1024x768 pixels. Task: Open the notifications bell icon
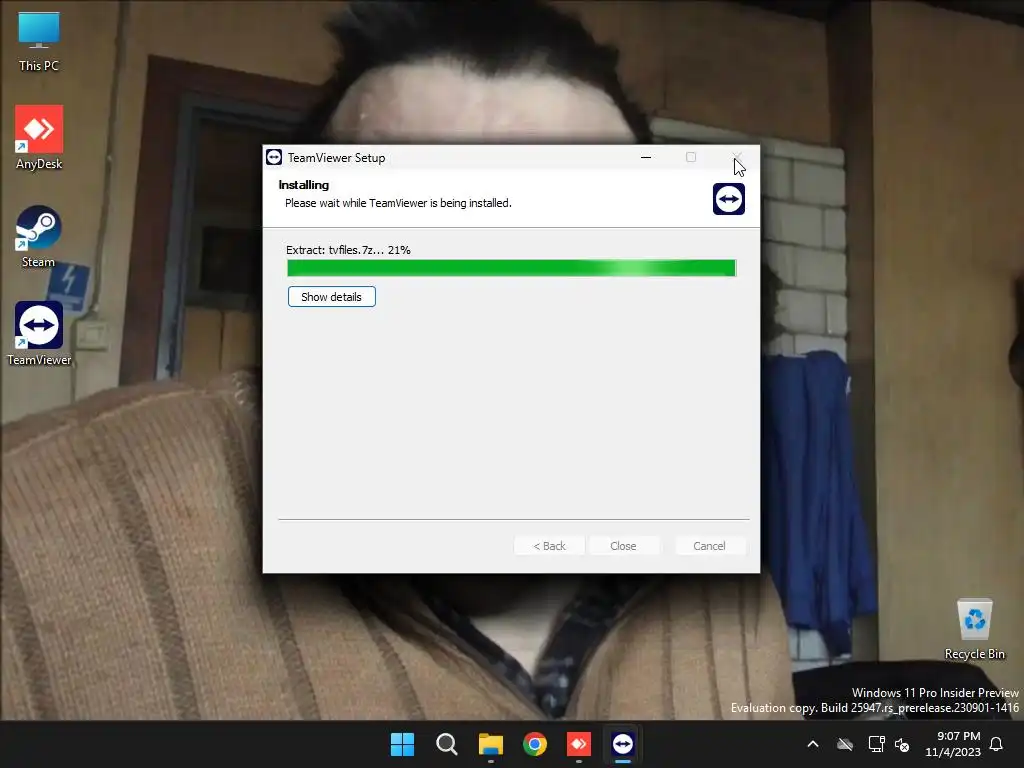point(997,744)
